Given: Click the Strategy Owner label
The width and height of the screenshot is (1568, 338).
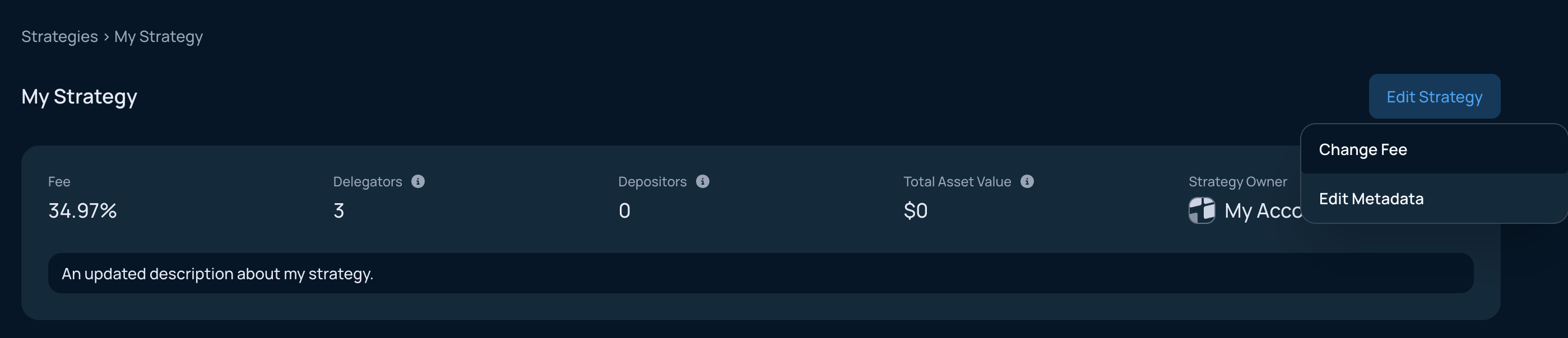Looking at the screenshot, I should pos(1237,182).
